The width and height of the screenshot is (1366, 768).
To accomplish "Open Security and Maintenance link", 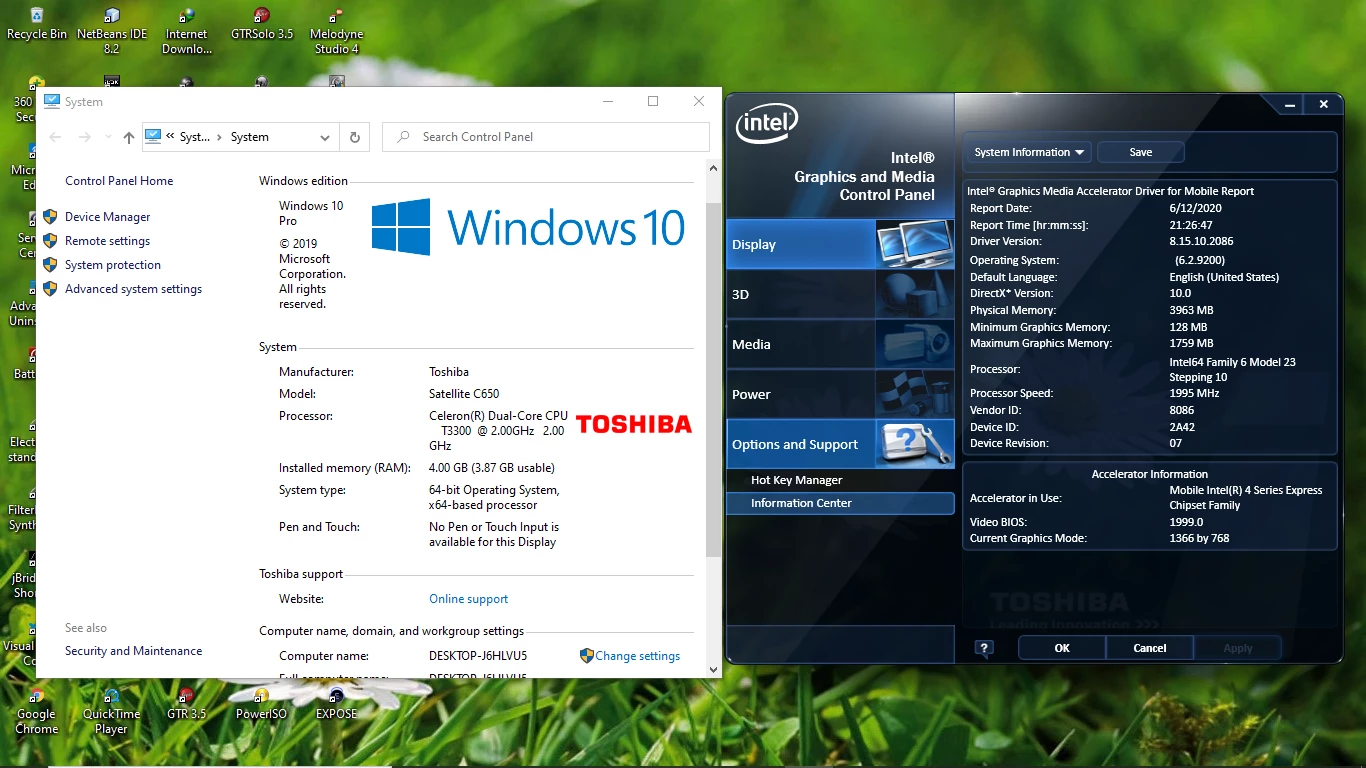I will coord(134,651).
